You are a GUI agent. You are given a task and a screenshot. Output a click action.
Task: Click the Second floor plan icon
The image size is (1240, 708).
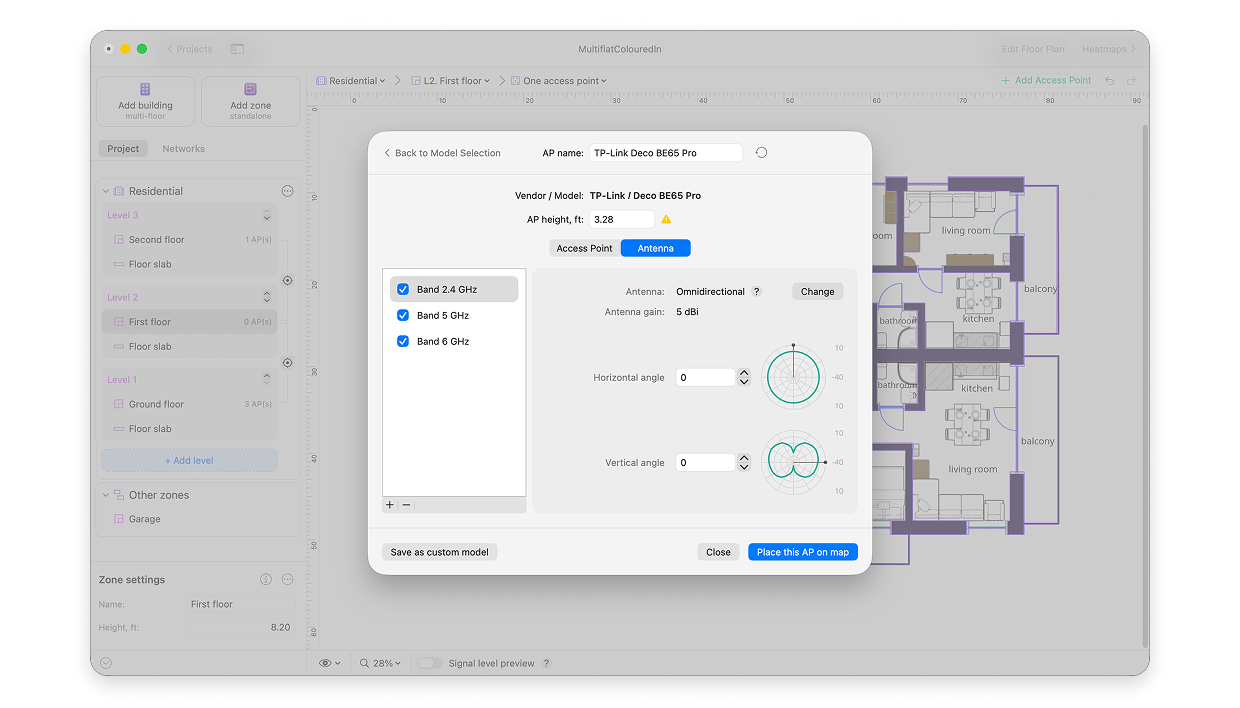click(x=119, y=240)
